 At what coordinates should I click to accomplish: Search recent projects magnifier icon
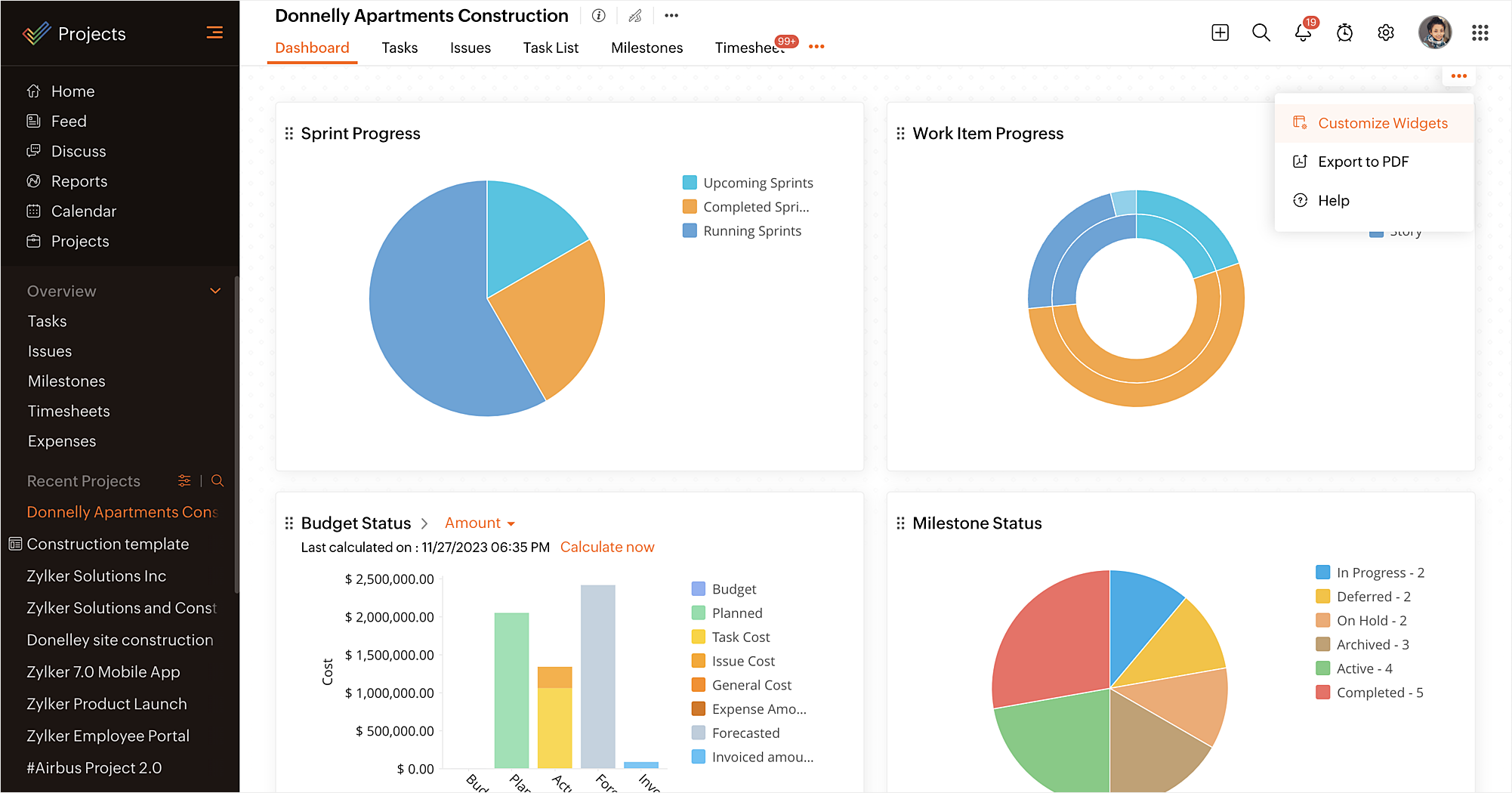pyautogui.click(x=218, y=480)
